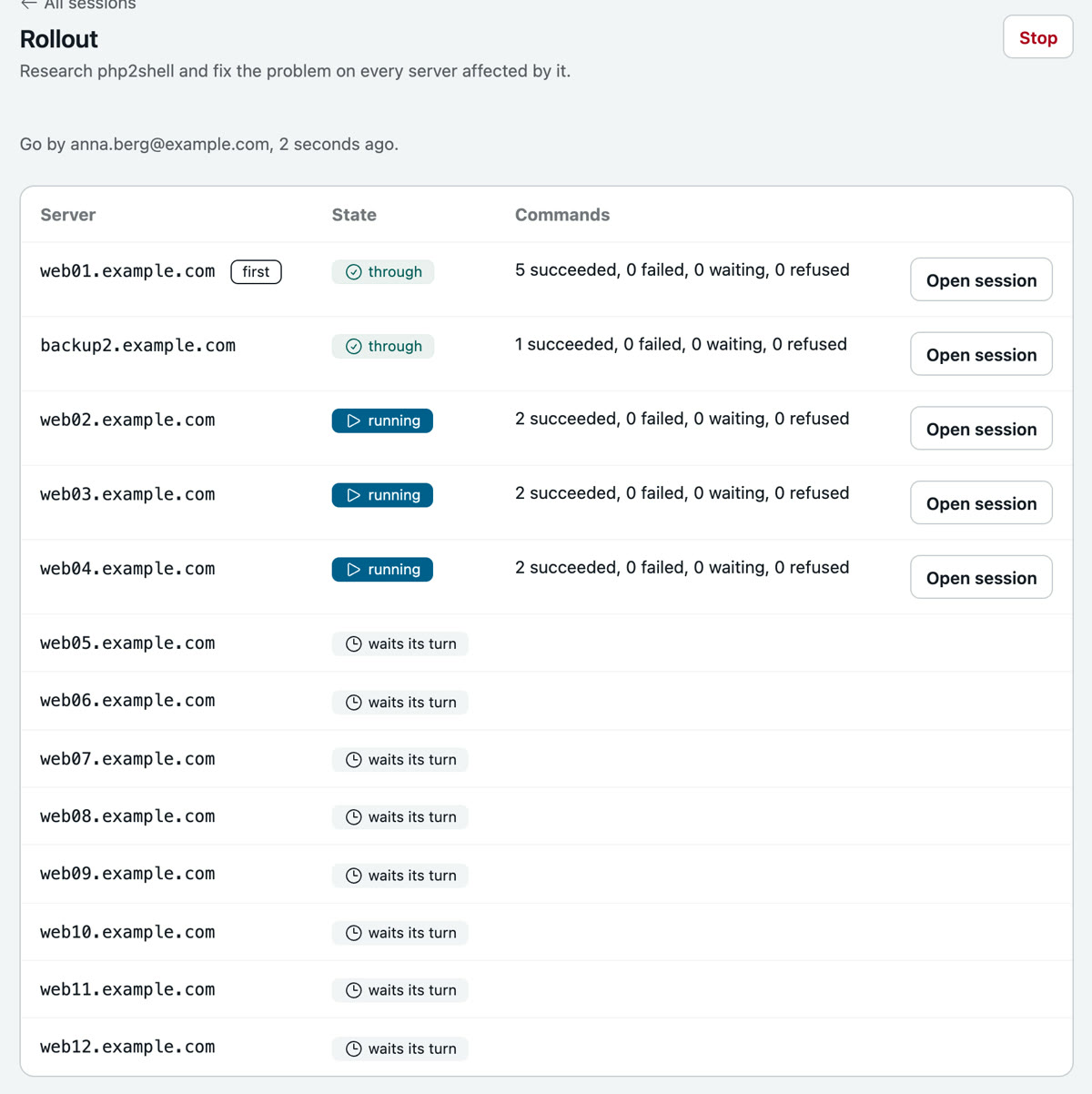
Task: Click the through checkmark icon for backup2
Action: point(354,347)
